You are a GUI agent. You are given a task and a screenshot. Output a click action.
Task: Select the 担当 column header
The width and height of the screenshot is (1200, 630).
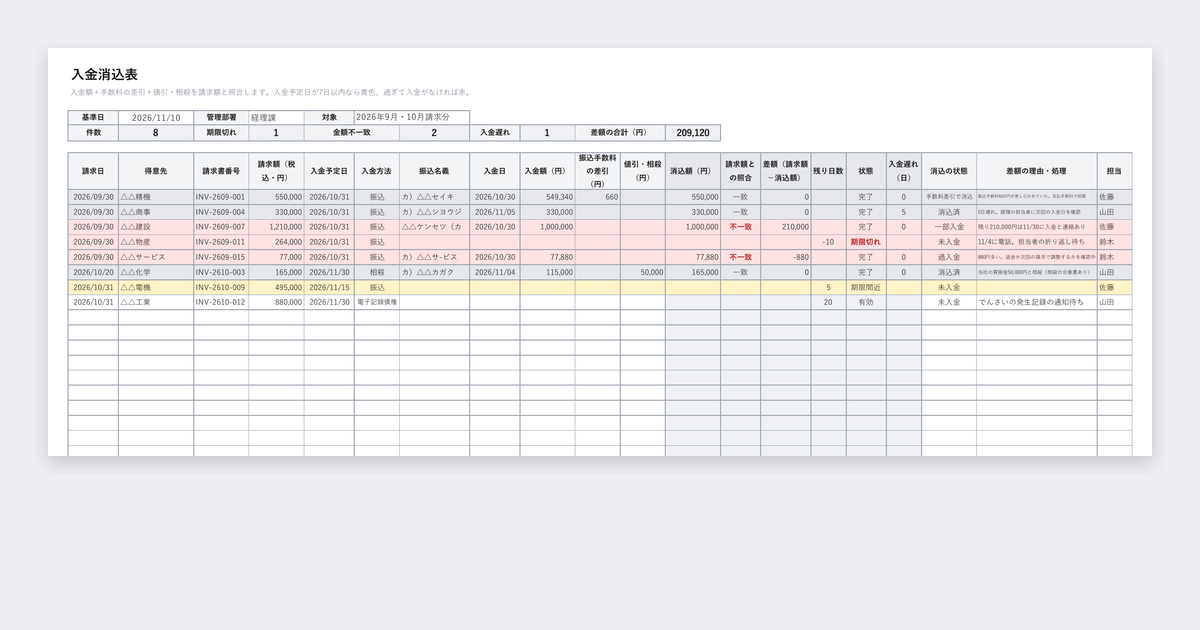(x=1114, y=171)
